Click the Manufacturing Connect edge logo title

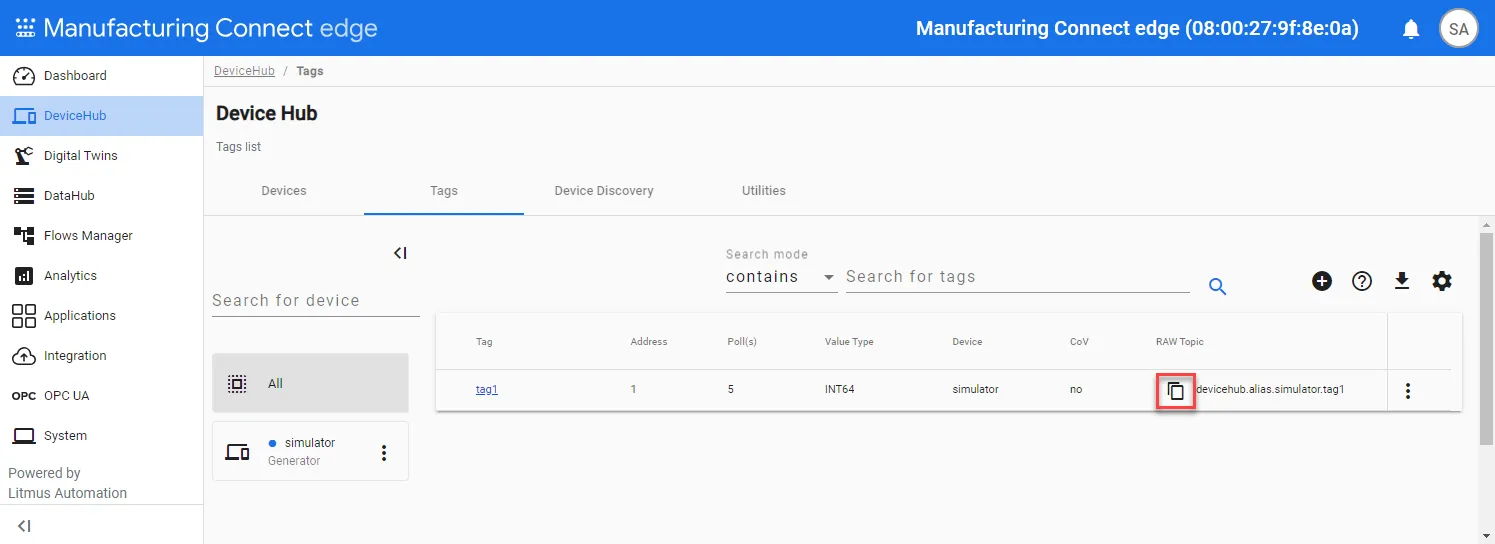(x=210, y=28)
